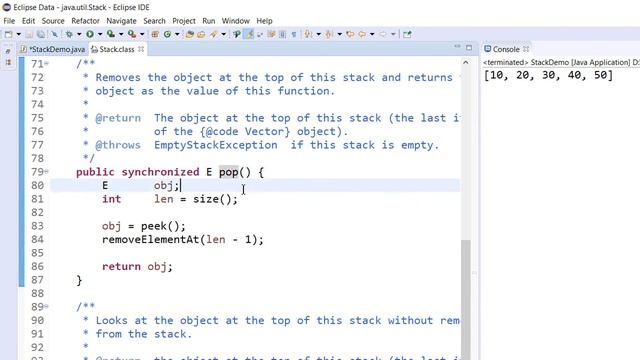Toggle Show Whitespace Characters pilcrow icon
The image size is (640, 360).
pyautogui.click(x=294, y=34)
